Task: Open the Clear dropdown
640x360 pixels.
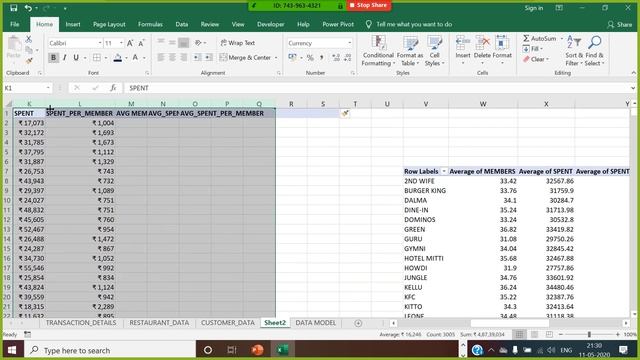Action: (x=536, y=59)
